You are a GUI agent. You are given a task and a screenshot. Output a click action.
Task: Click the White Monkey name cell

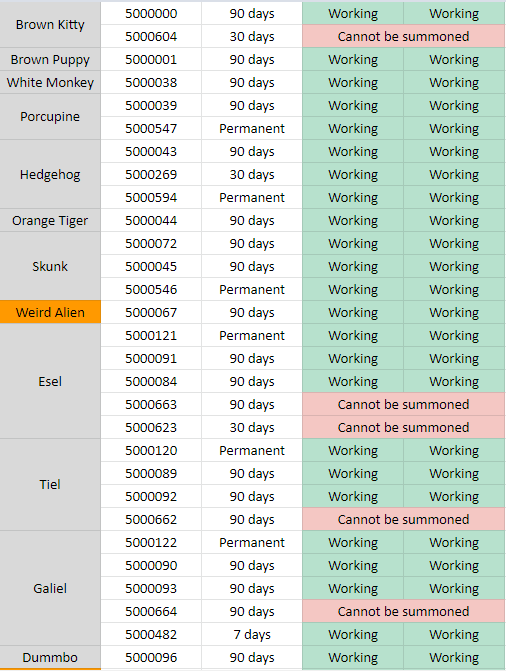pyautogui.click(x=50, y=83)
